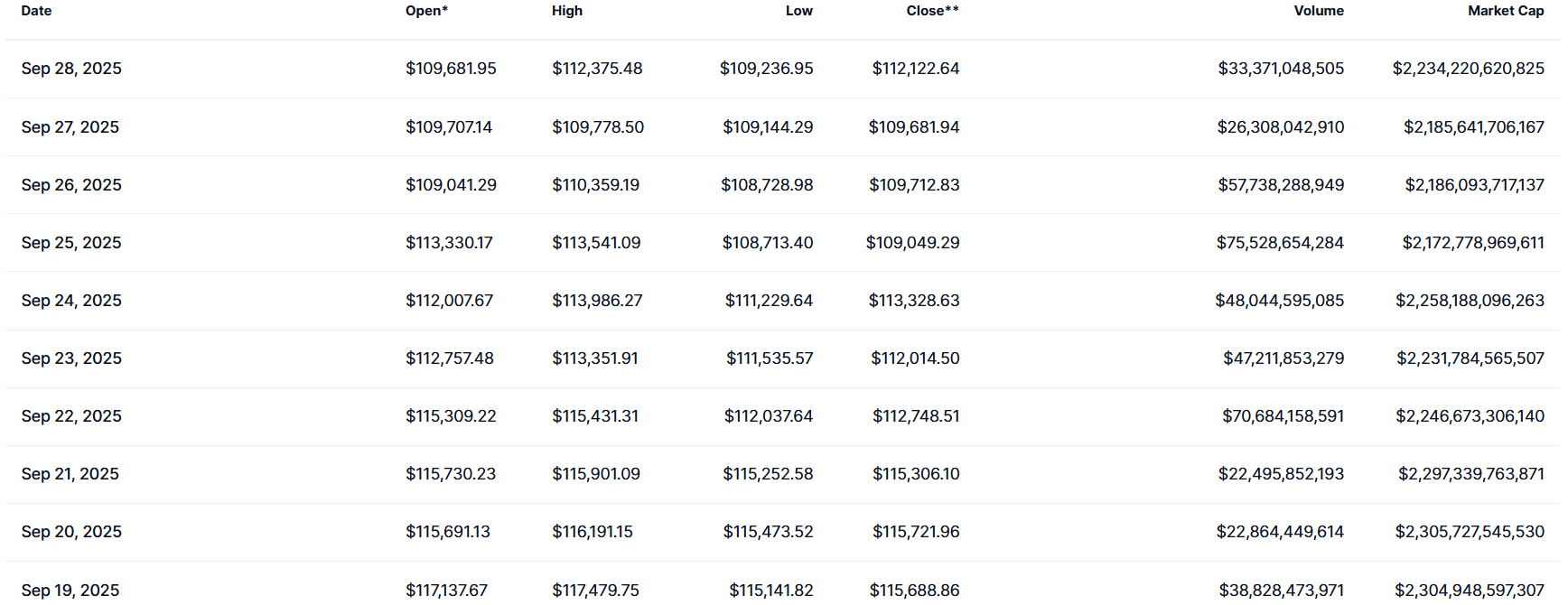The height and width of the screenshot is (605, 1568).
Task: Select the Sep 28, 2025 date cell
Action: pyautogui.click(x=71, y=69)
